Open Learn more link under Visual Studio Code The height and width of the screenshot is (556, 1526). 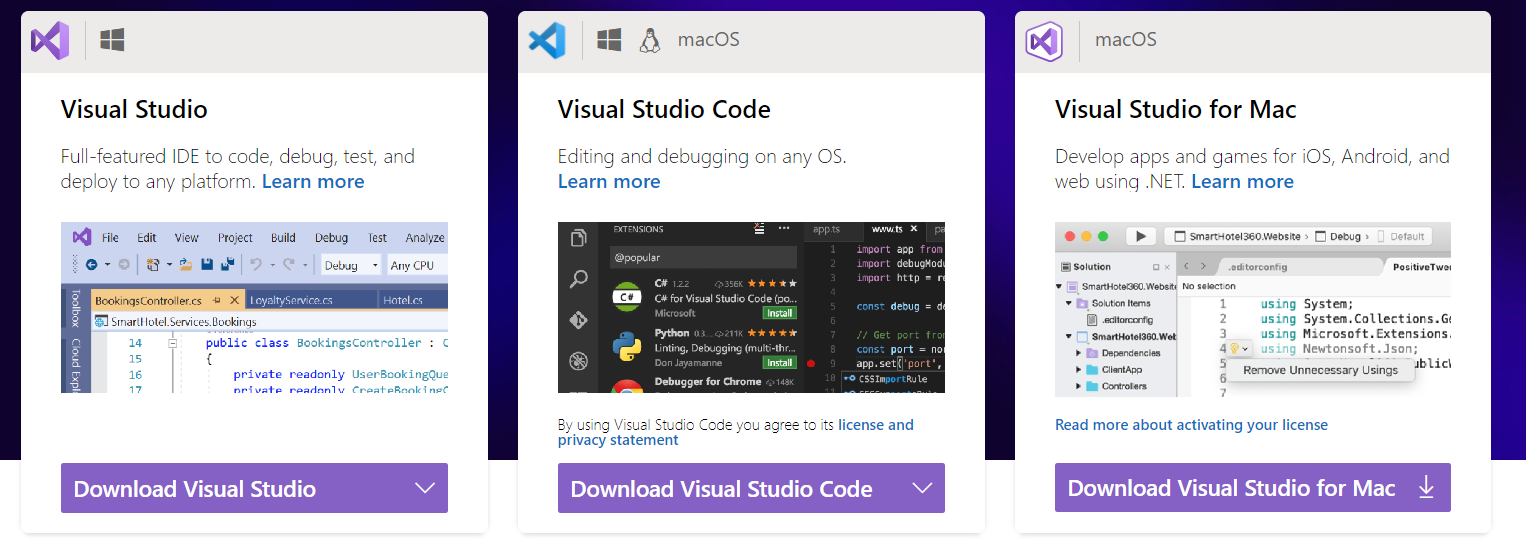pyautogui.click(x=609, y=182)
